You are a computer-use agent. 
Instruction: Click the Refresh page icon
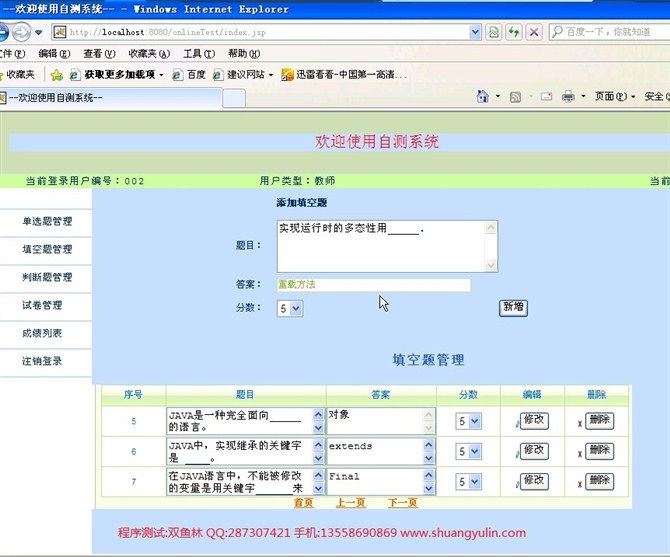514,32
